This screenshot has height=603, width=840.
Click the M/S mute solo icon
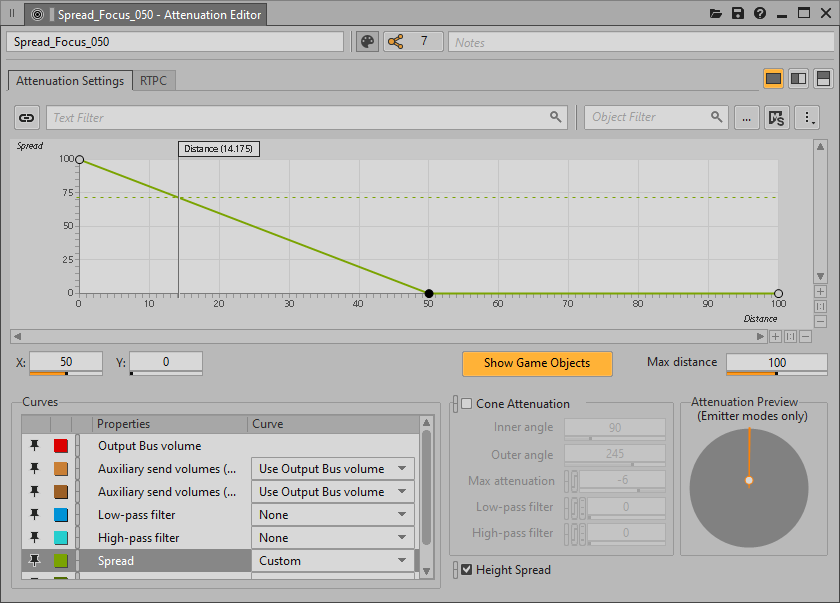coord(776,117)
